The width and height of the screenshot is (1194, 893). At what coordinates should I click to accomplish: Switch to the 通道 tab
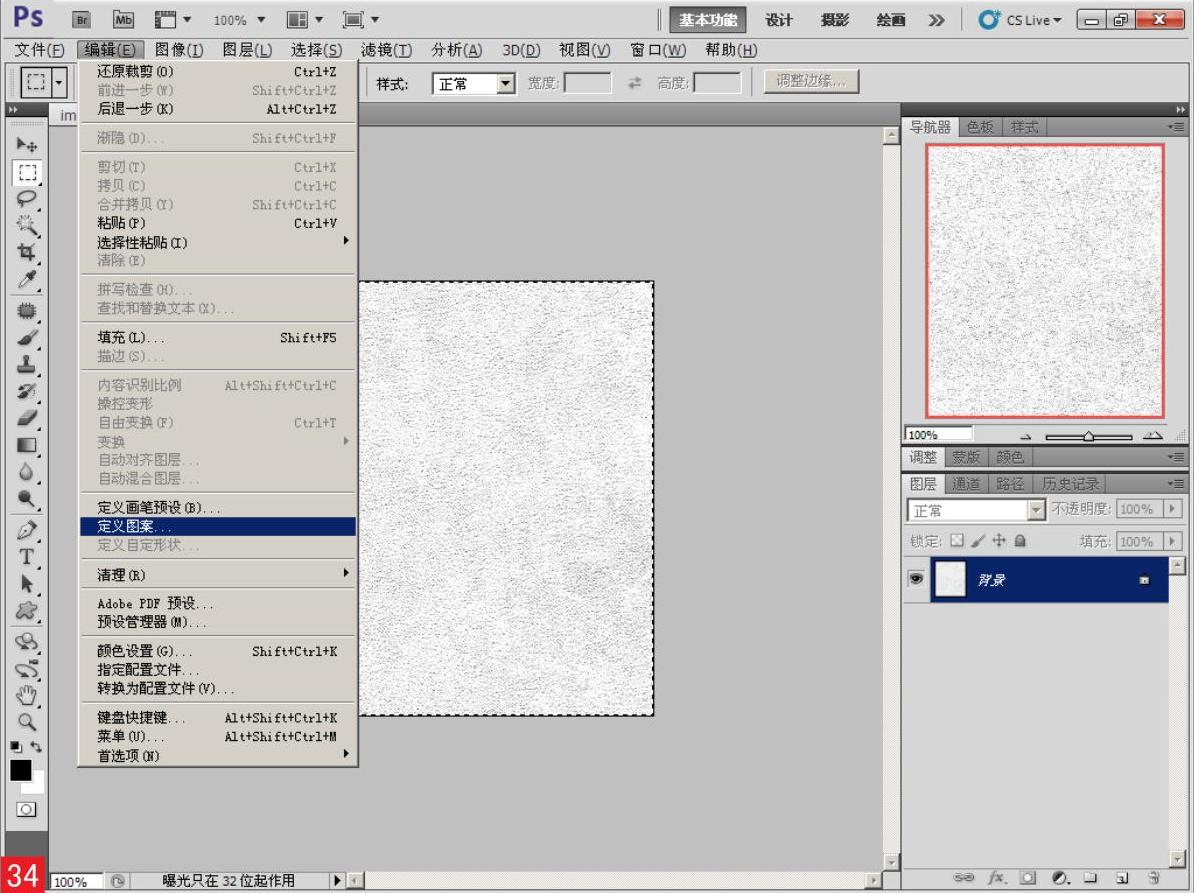tap(966, 484)
